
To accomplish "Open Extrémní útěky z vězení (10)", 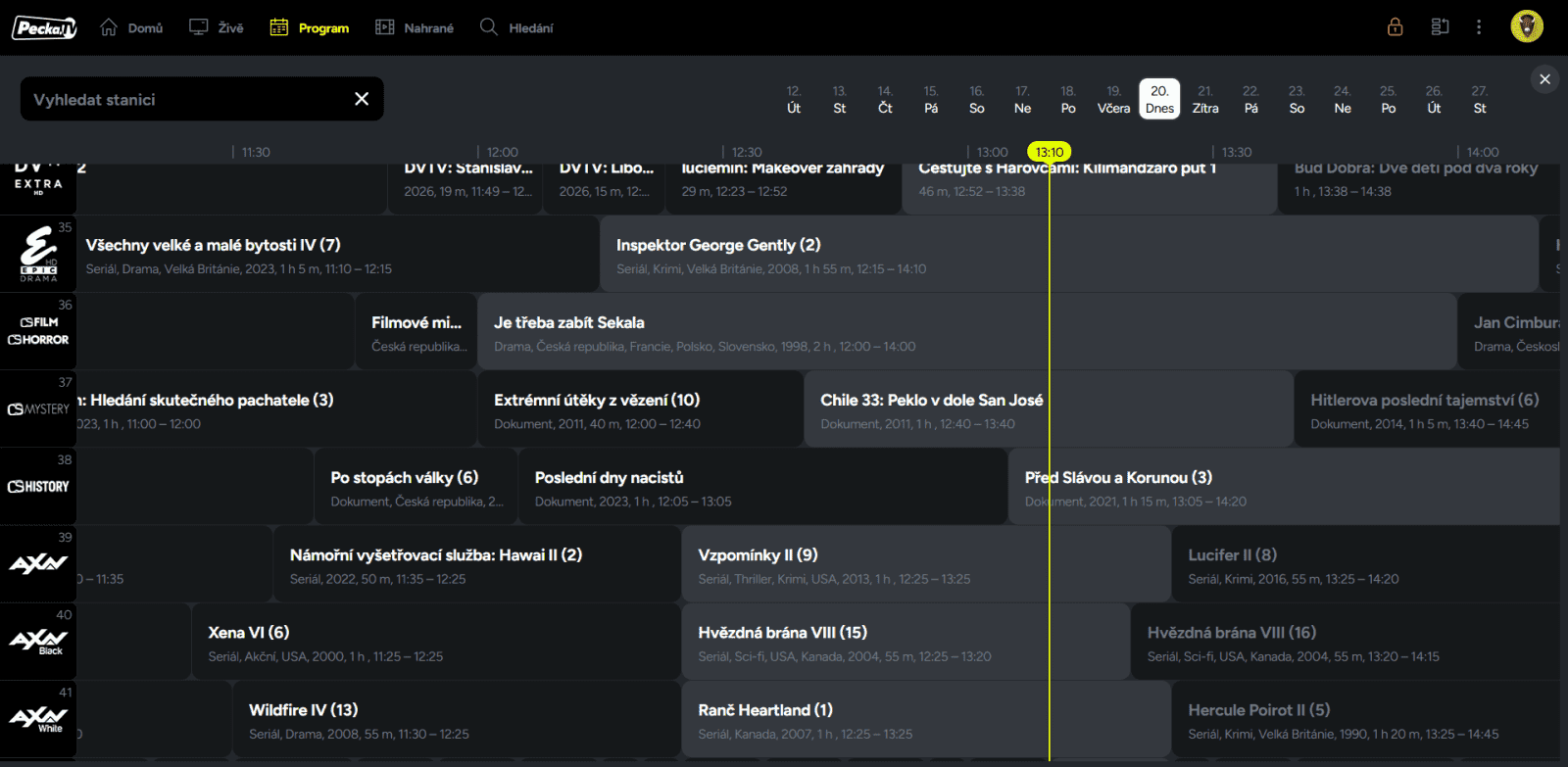I will pyautogui.click(x=640, y=408).
